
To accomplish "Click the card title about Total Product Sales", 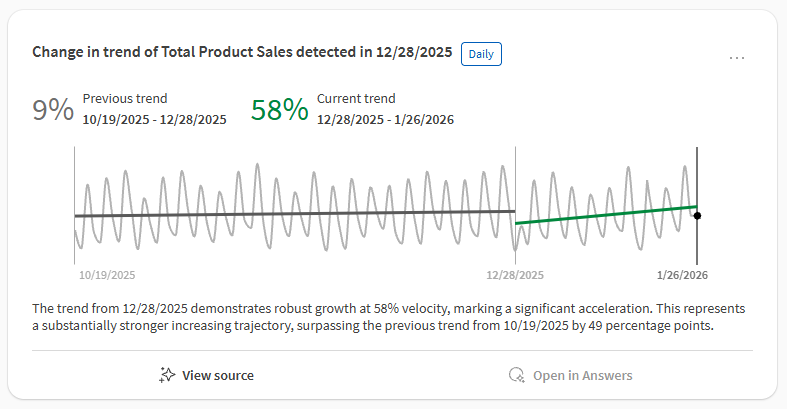I will [242, 52].
